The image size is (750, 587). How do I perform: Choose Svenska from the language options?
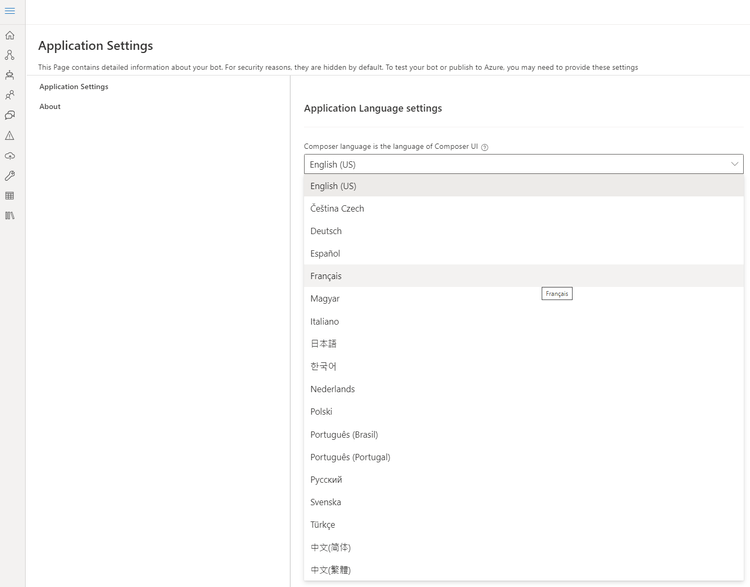[x=326, y=502]
